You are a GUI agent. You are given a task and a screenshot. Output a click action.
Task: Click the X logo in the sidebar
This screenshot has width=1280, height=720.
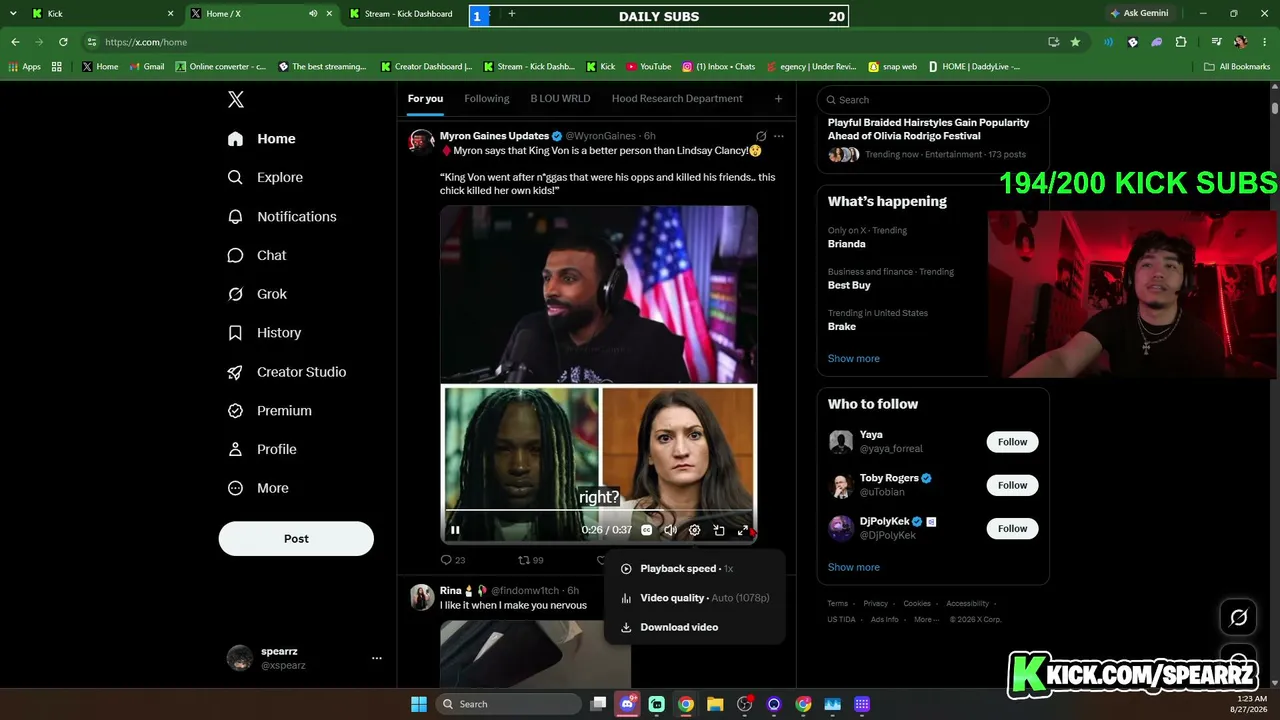pos(236,99)
